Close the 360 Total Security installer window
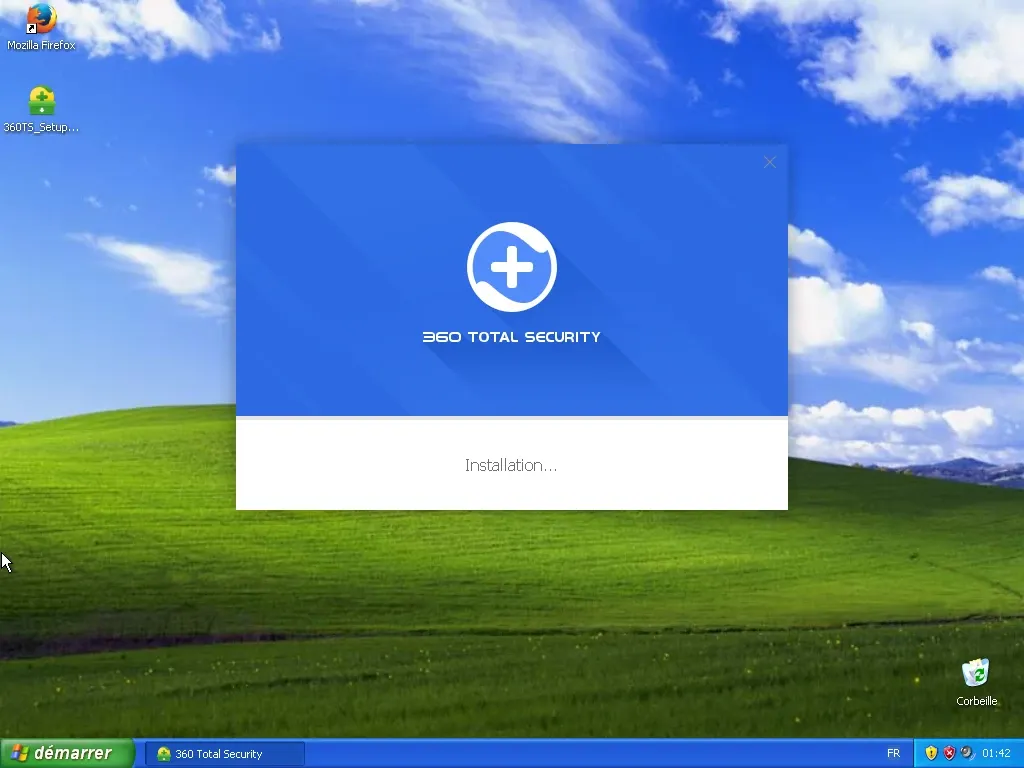The image size is (1024, 768). [770, 162]
